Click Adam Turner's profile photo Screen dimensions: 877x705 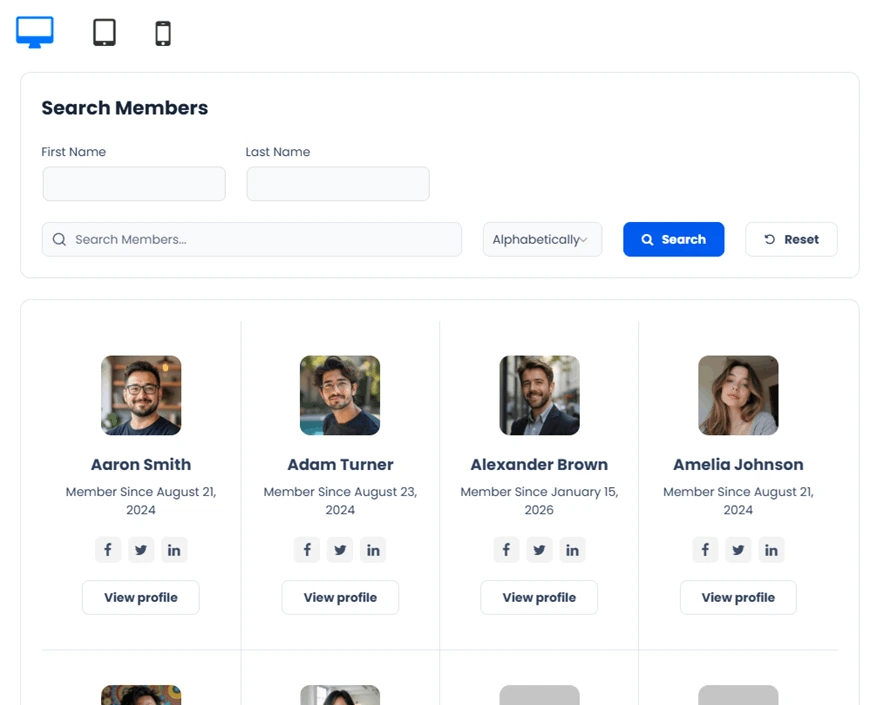click(340, 396)
